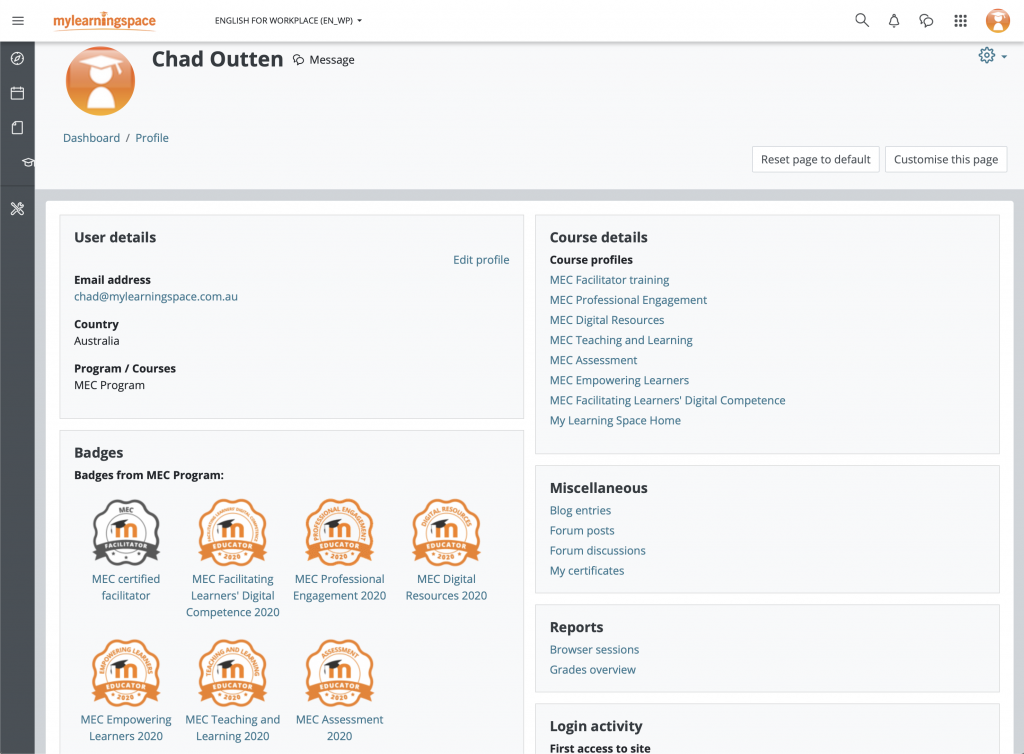
Task: Open Grades overview report
Action: point(592,670)
